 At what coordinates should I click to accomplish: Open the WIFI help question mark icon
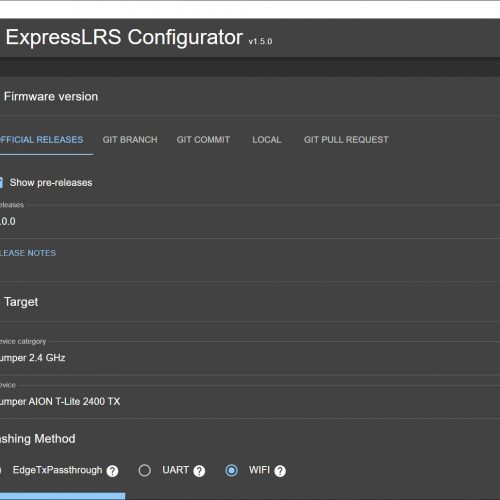pos(280,471)
